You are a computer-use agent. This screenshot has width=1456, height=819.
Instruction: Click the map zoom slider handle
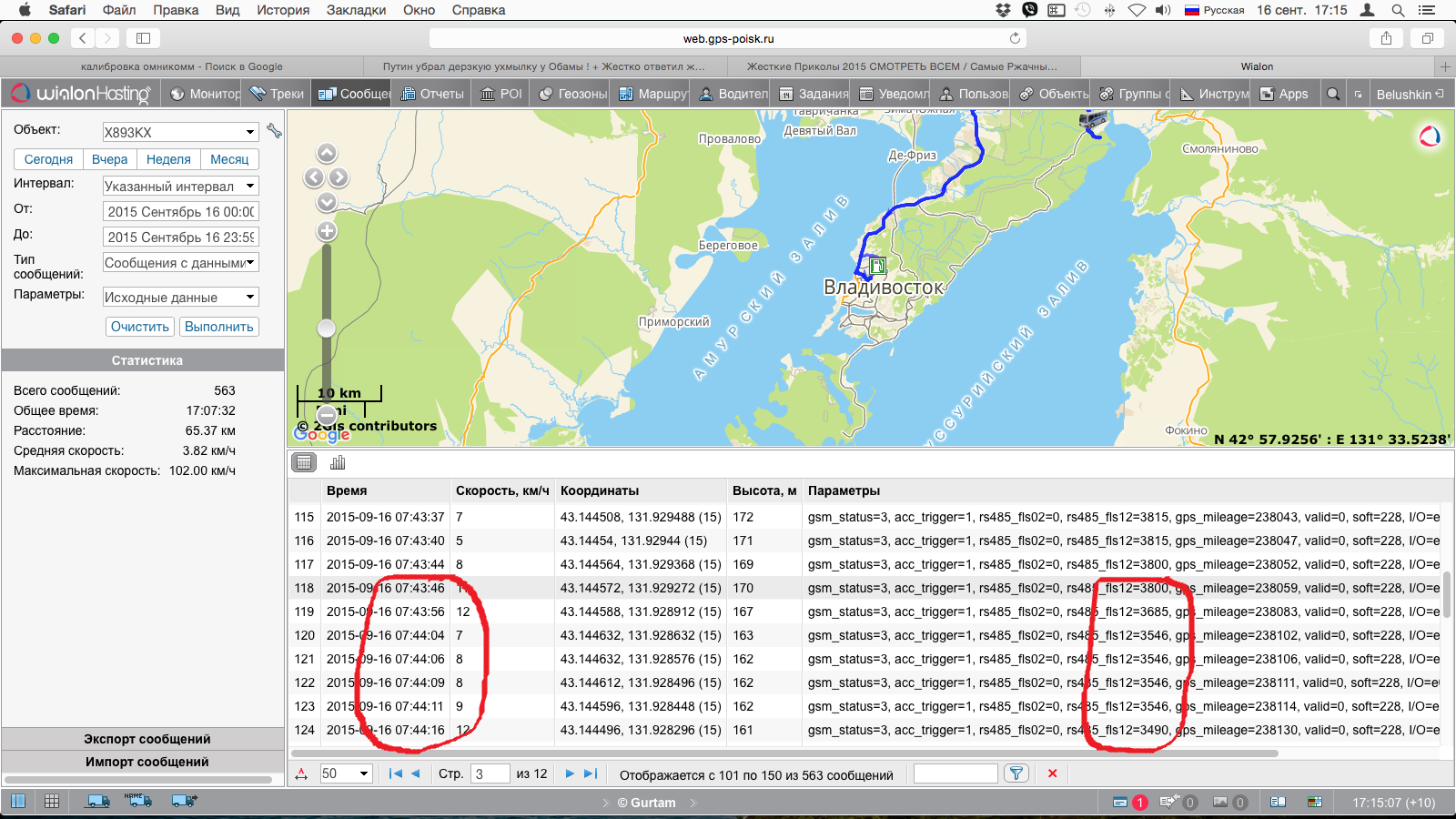(327, 328)
